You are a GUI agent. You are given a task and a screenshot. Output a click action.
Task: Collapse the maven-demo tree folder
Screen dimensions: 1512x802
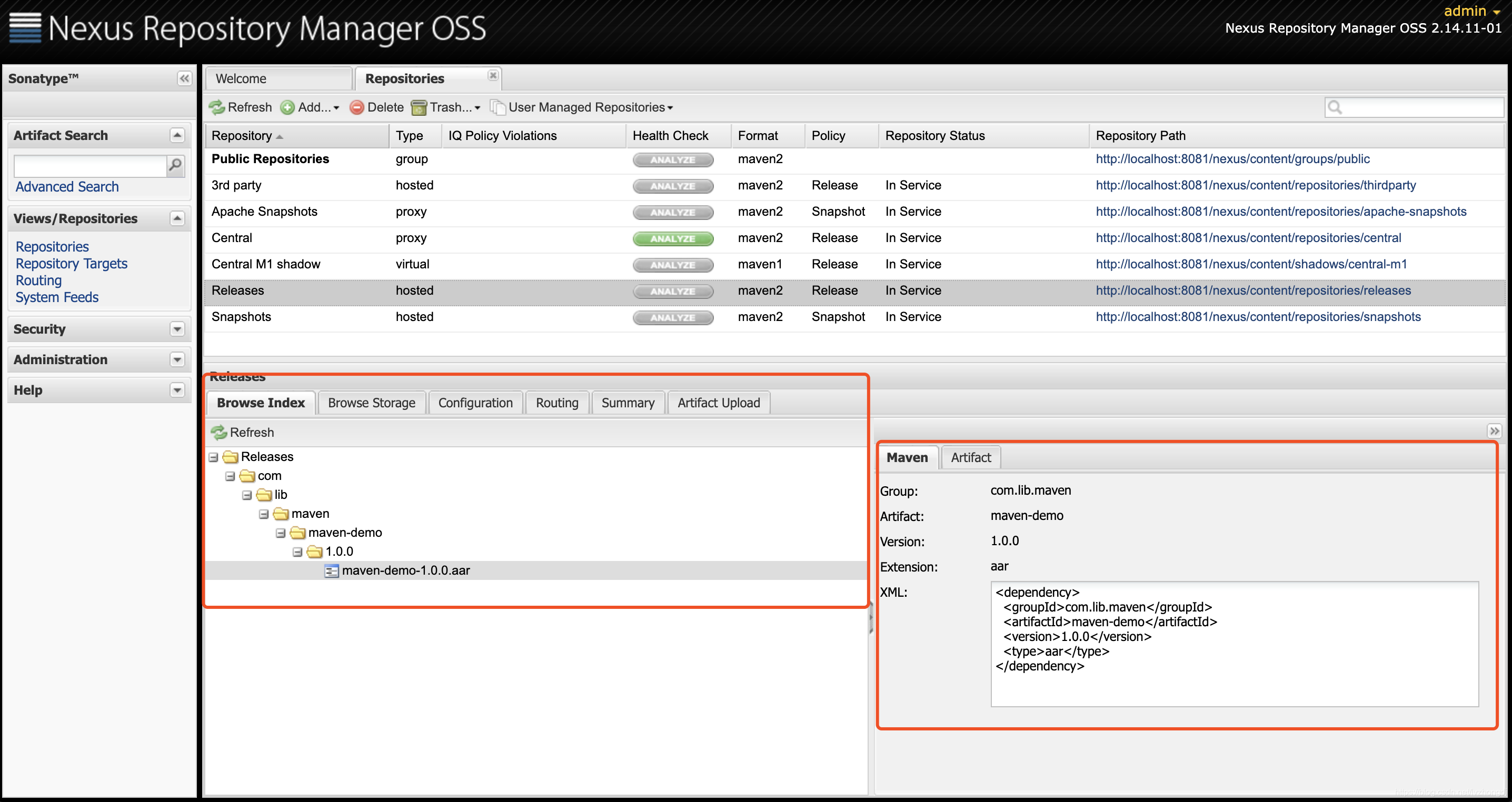tap(281, 533)
